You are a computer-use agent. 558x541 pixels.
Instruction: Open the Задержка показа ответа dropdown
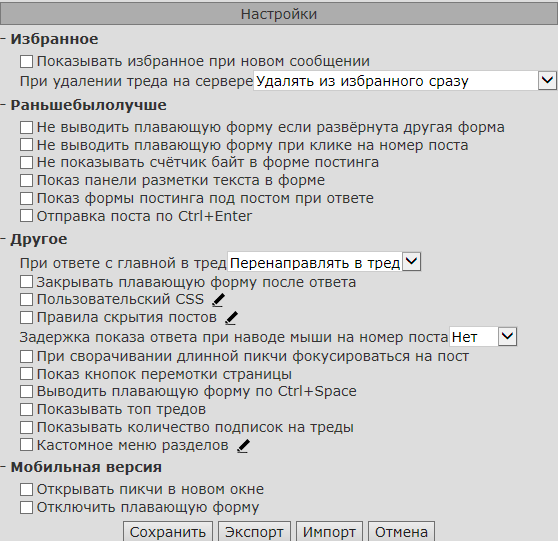[483, 337]
